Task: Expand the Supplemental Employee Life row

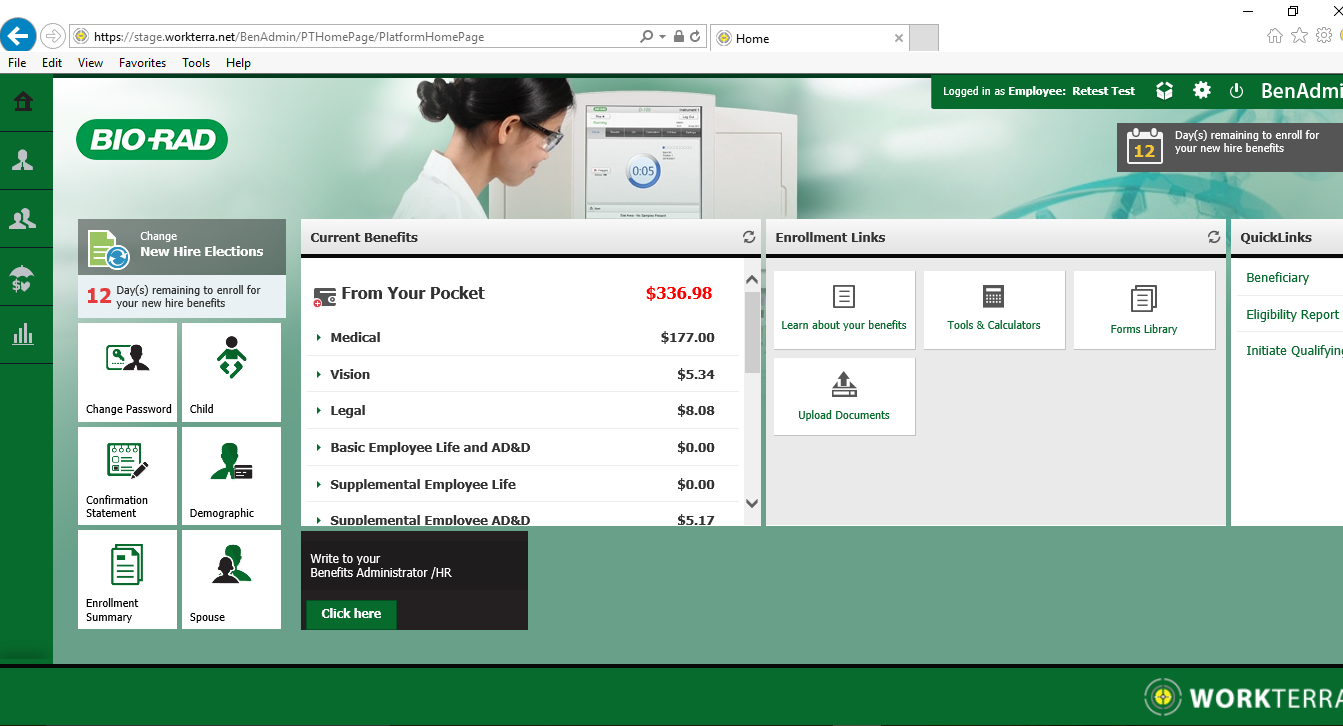Action: 423,485
